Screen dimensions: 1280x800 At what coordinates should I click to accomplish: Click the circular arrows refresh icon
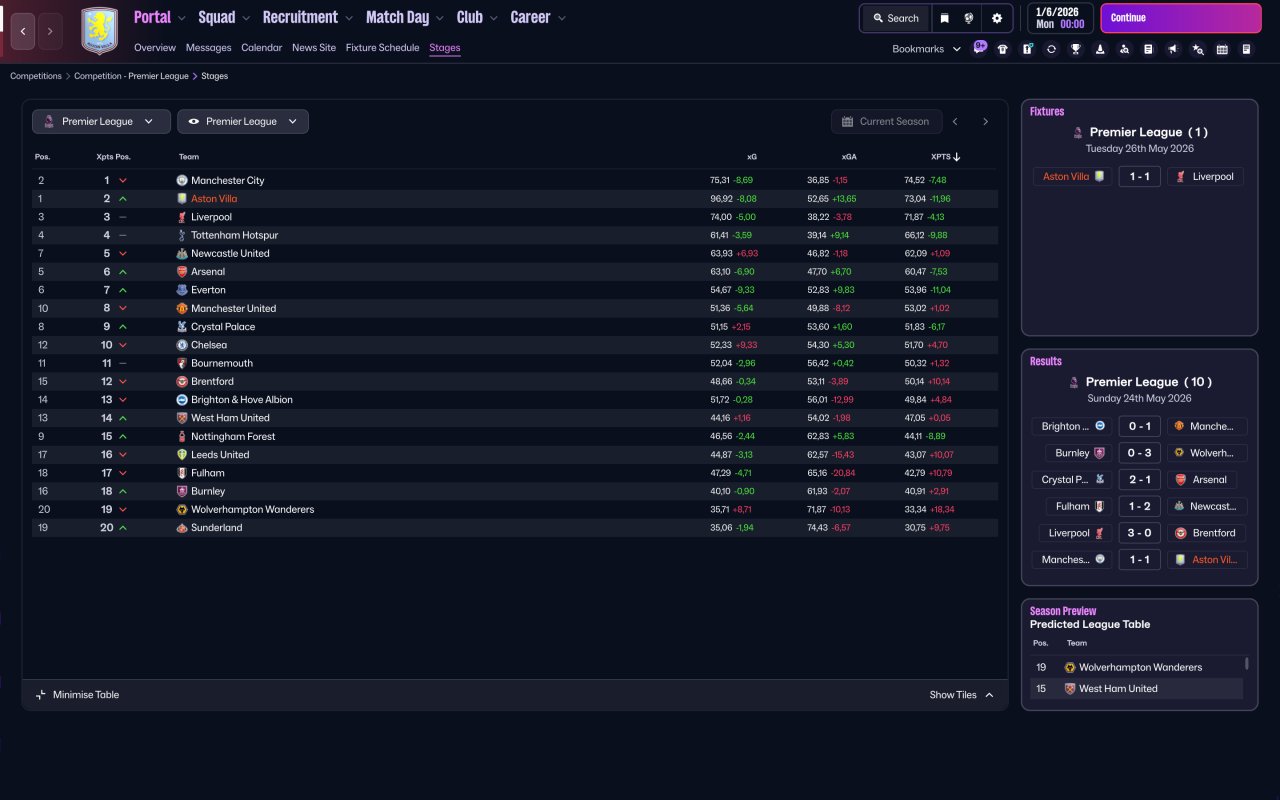coord(1051,49)
